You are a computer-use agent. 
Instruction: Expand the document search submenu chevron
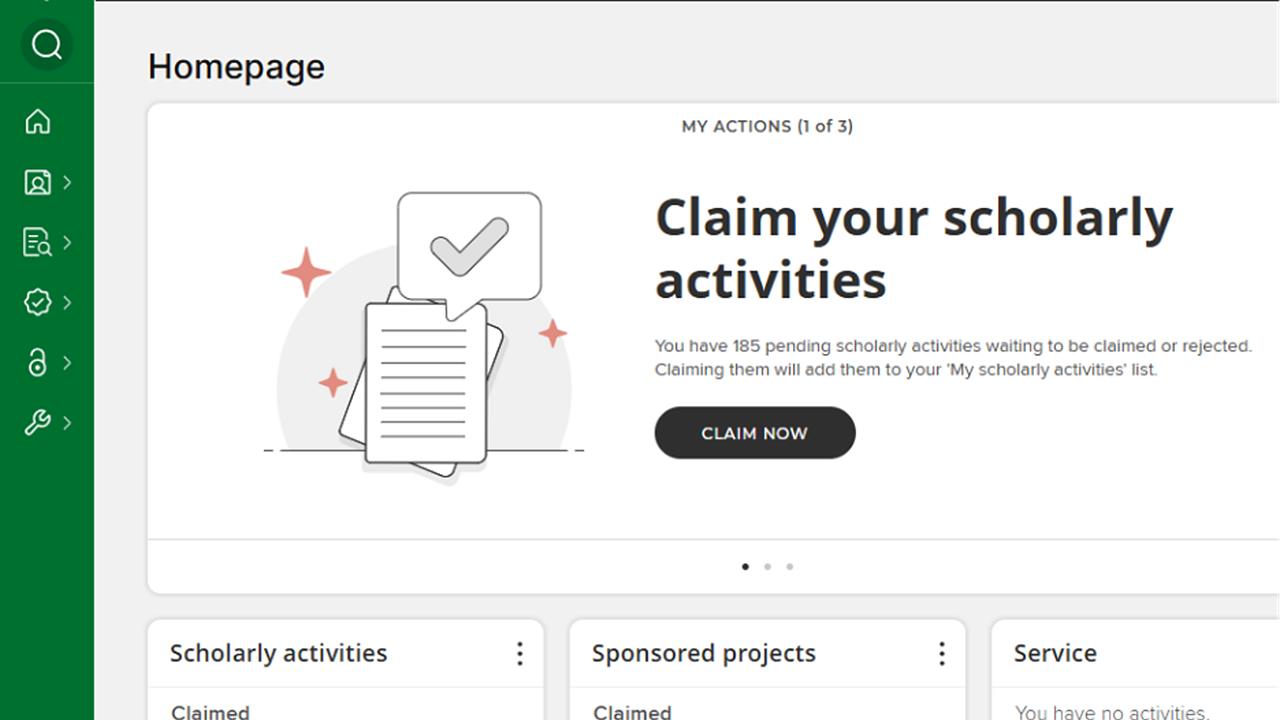[68, 242]
